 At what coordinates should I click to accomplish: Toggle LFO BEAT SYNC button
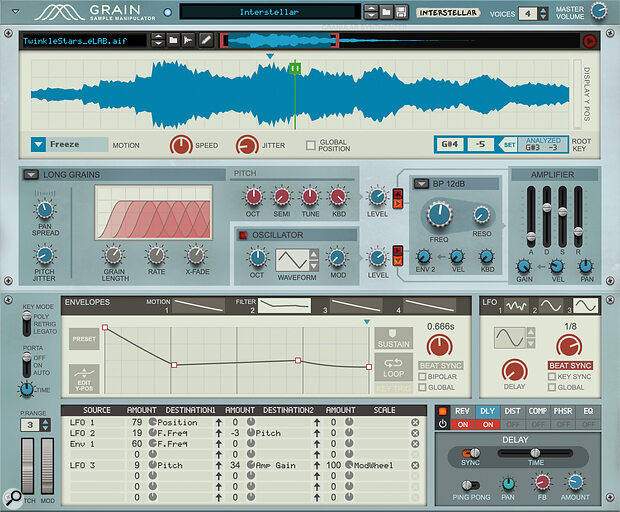570,365
